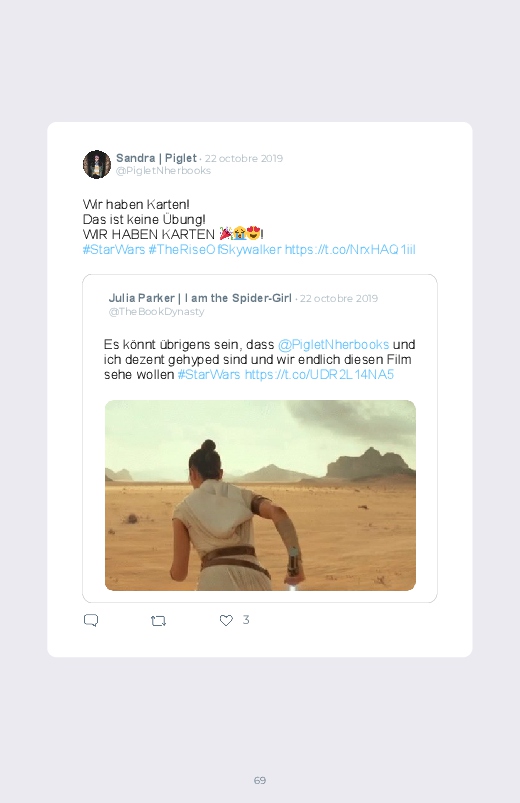Click the Sandra | Piglet display name
Viewport: 520px width, 803px height.
(x=156, y=158)
